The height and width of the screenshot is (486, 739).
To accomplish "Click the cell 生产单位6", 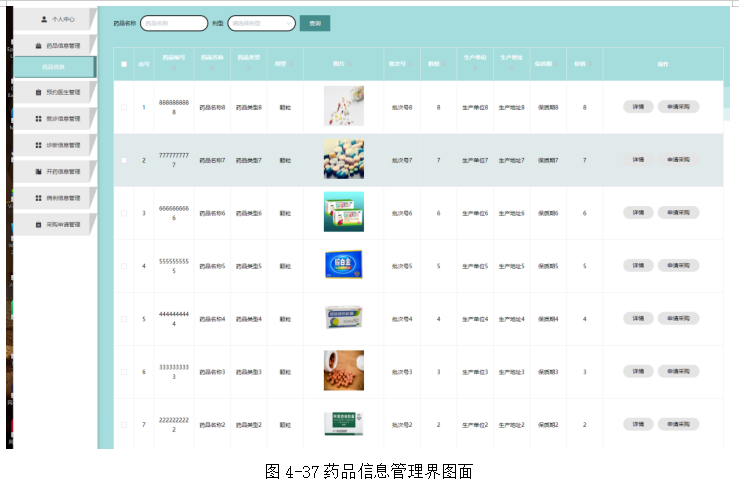I will click(475, 213).
